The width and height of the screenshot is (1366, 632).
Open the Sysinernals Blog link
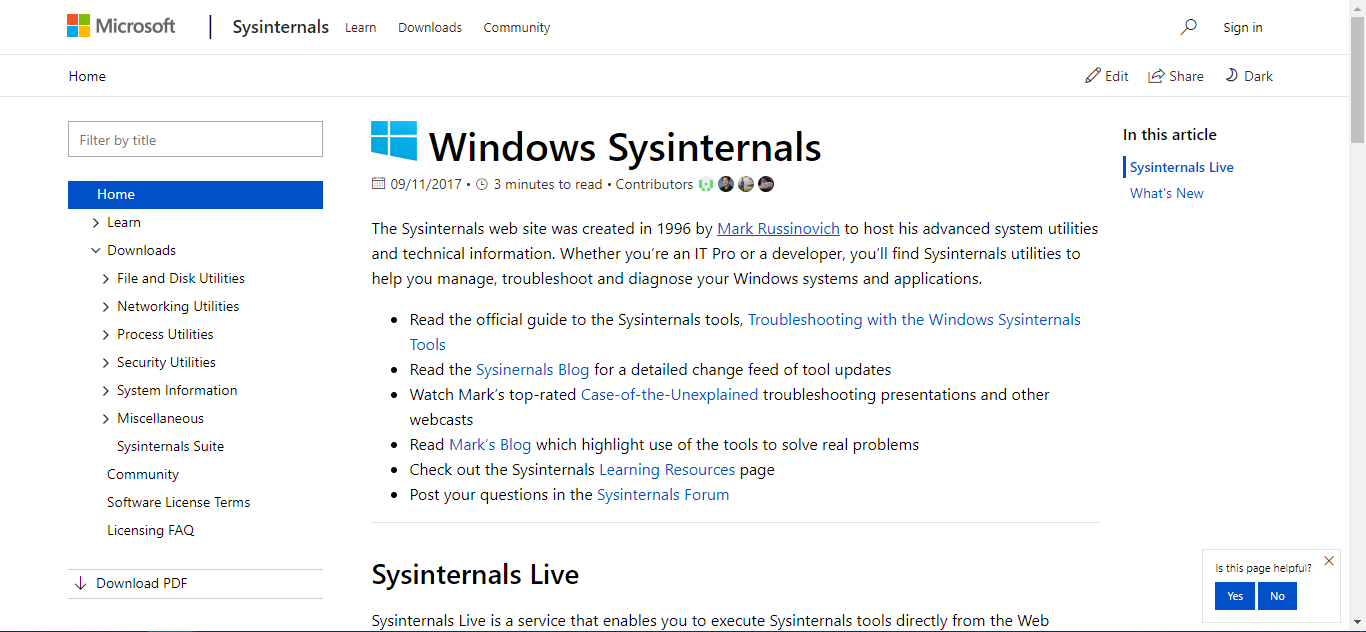point(533,370)
